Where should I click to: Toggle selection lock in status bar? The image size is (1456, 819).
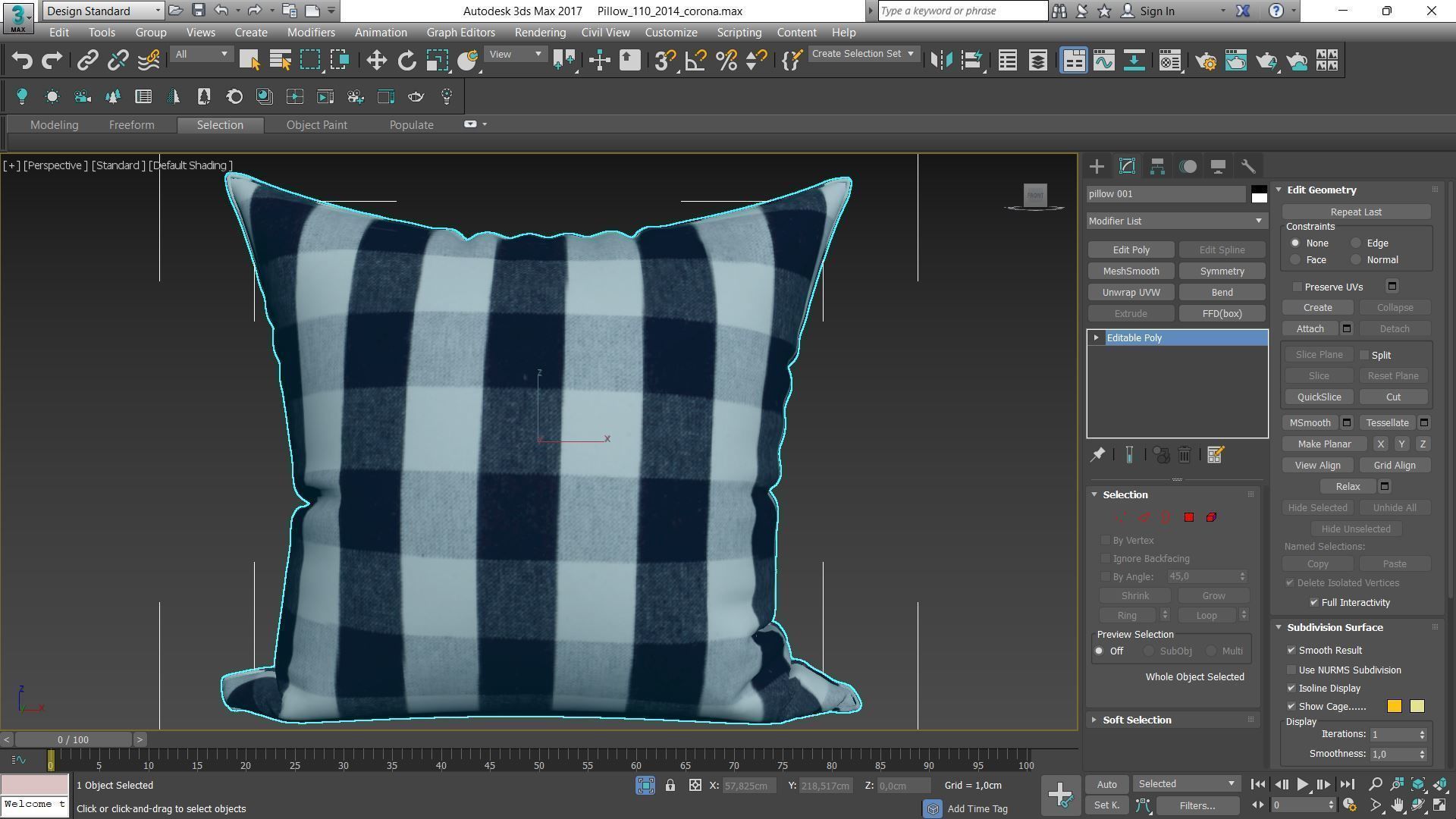670,786
